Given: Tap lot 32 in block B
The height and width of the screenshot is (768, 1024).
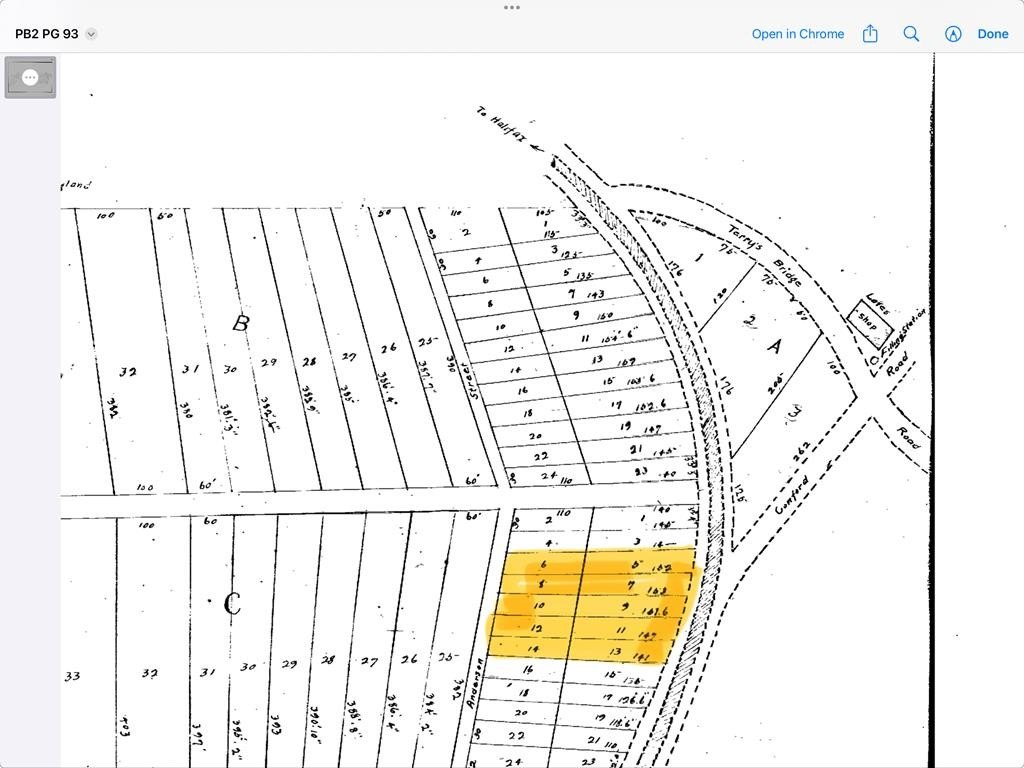Looking at the screenshot, I should click(x=127, y=372).
